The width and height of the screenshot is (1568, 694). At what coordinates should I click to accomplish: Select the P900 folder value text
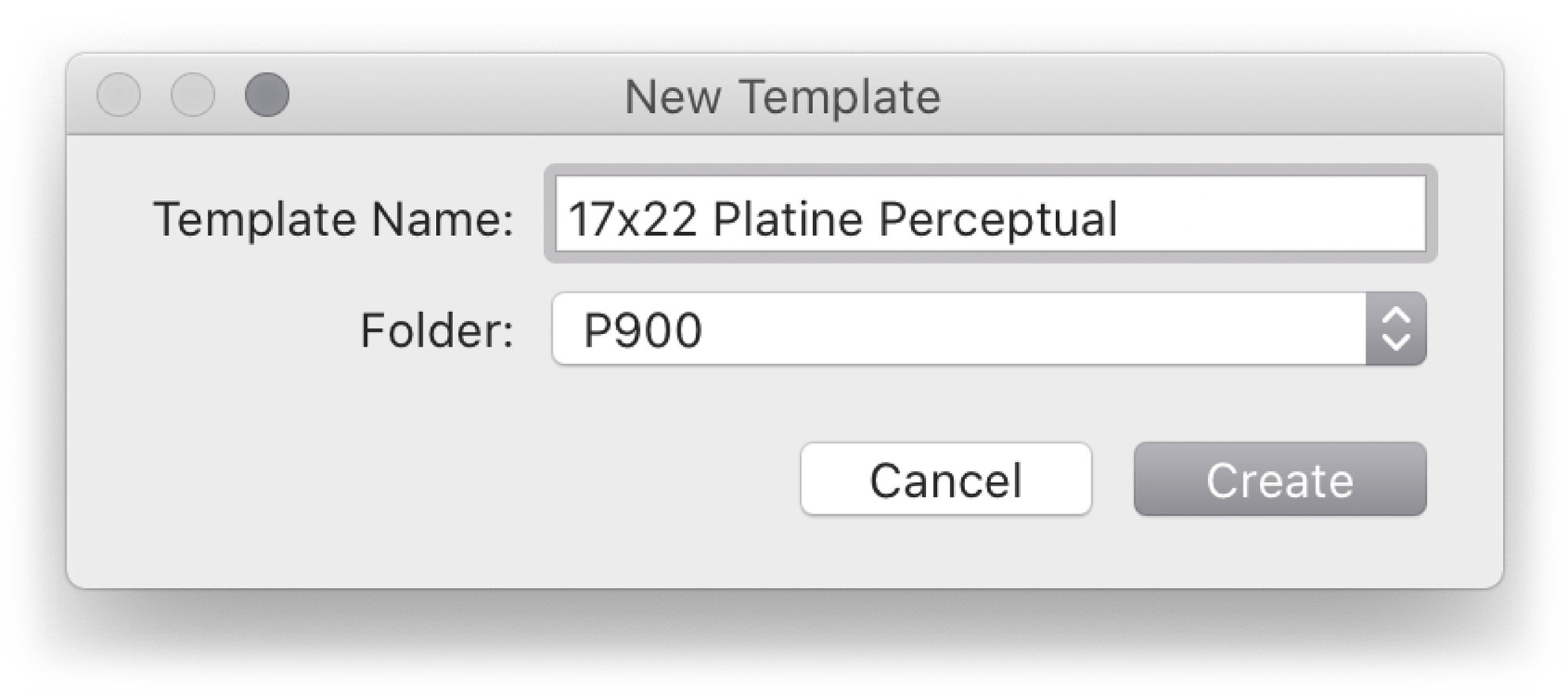pos(642,330)
